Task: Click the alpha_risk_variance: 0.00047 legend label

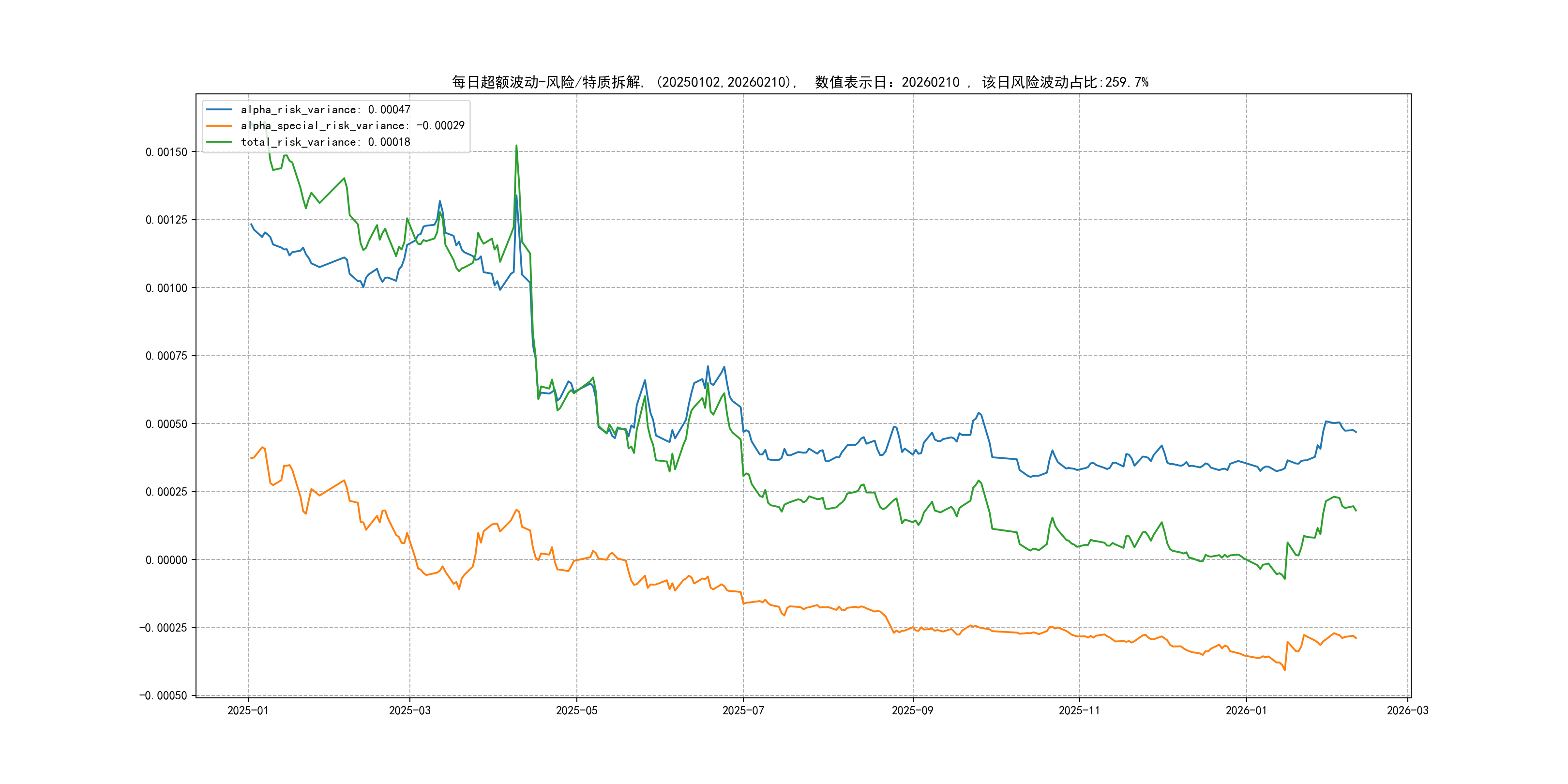Action: click(325, 109)
